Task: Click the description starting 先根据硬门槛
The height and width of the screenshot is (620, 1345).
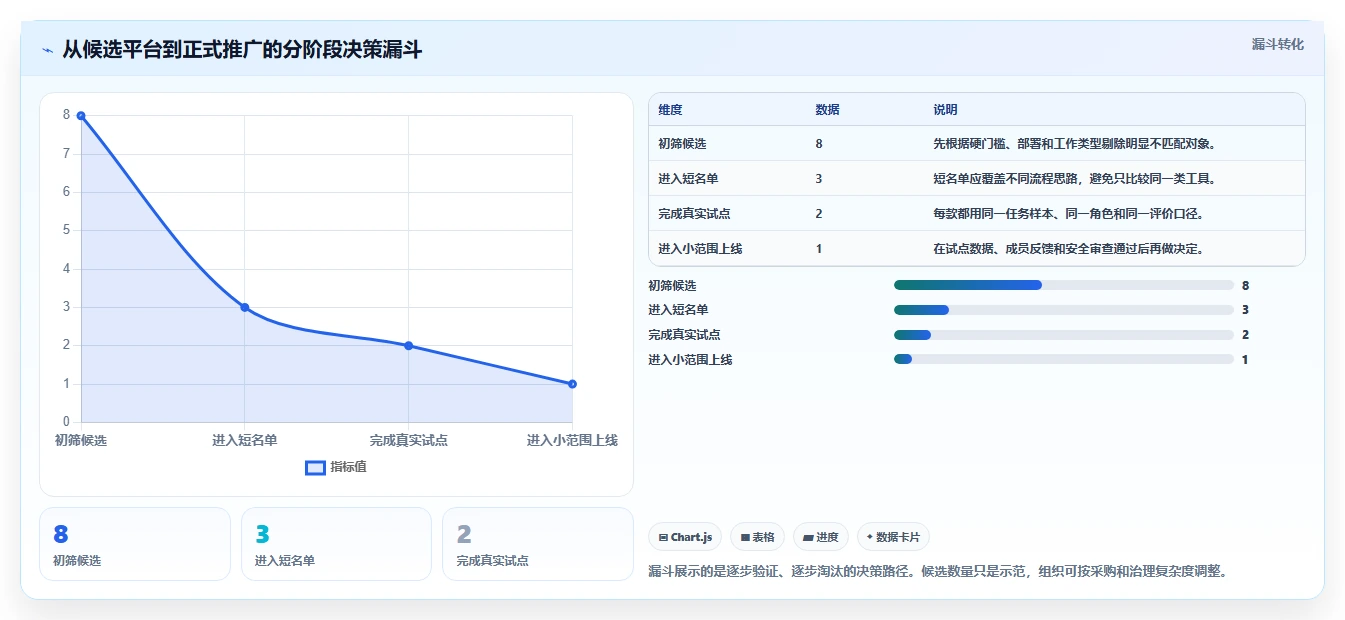Action: (x=1074, y=144)
